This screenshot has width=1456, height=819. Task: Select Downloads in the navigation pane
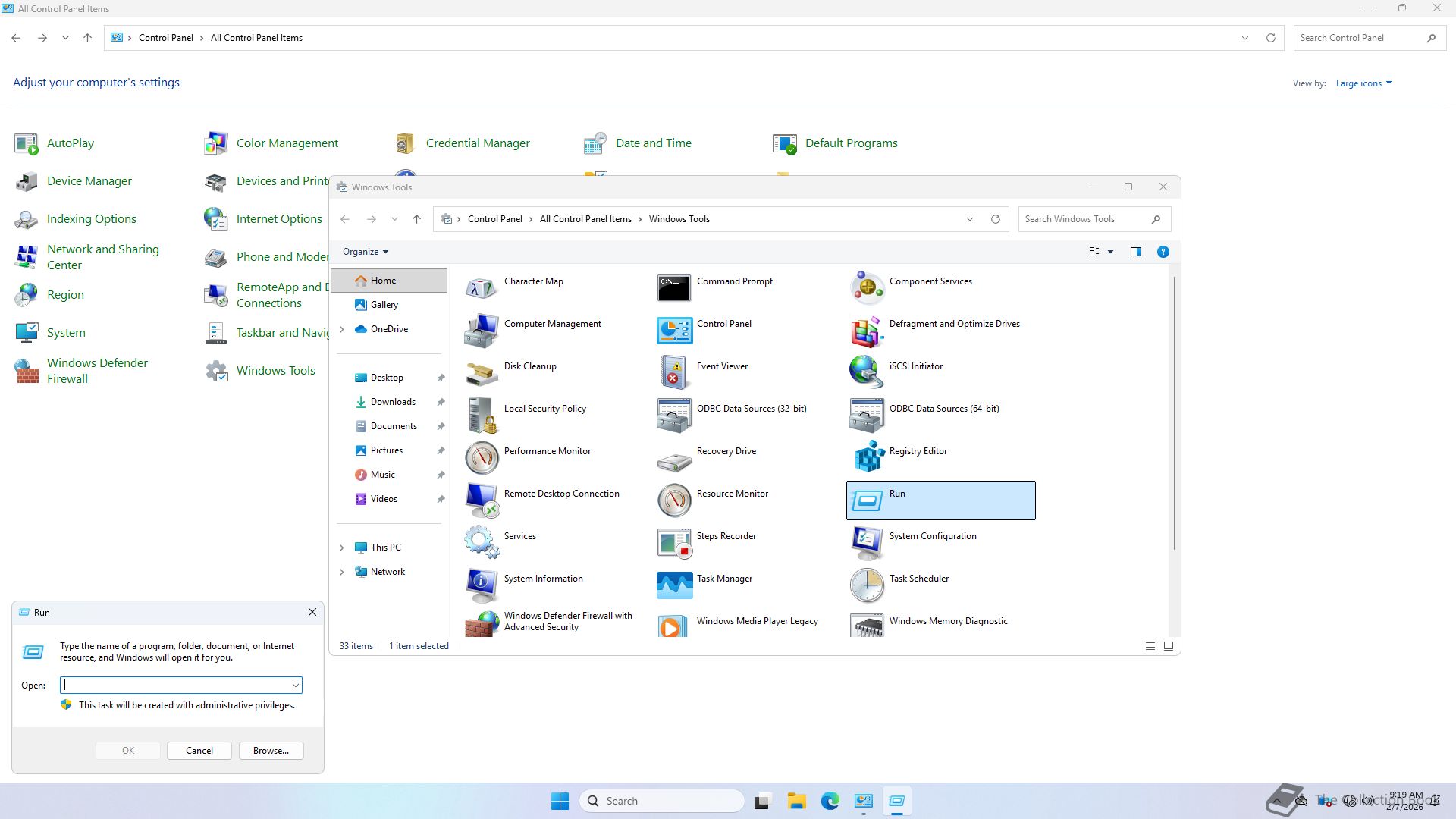click(393, 402)
